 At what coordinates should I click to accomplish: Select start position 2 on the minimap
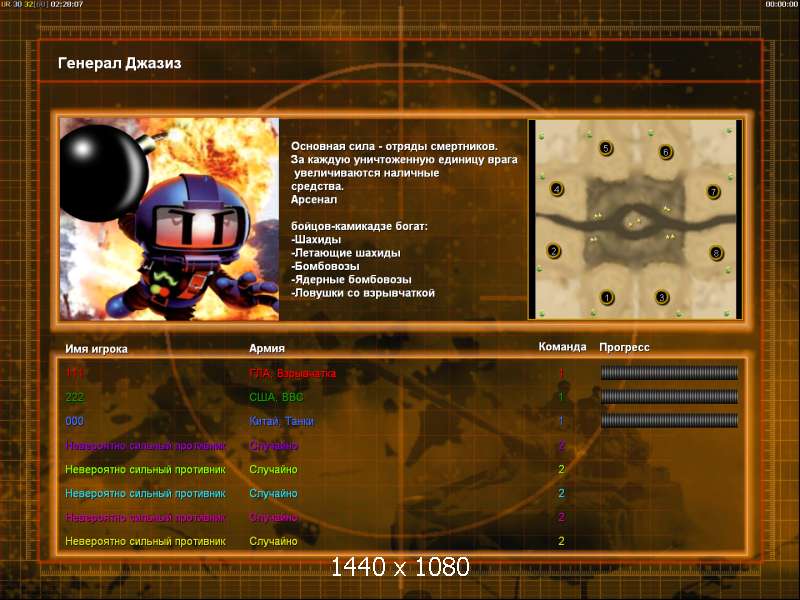pos(554,251)
